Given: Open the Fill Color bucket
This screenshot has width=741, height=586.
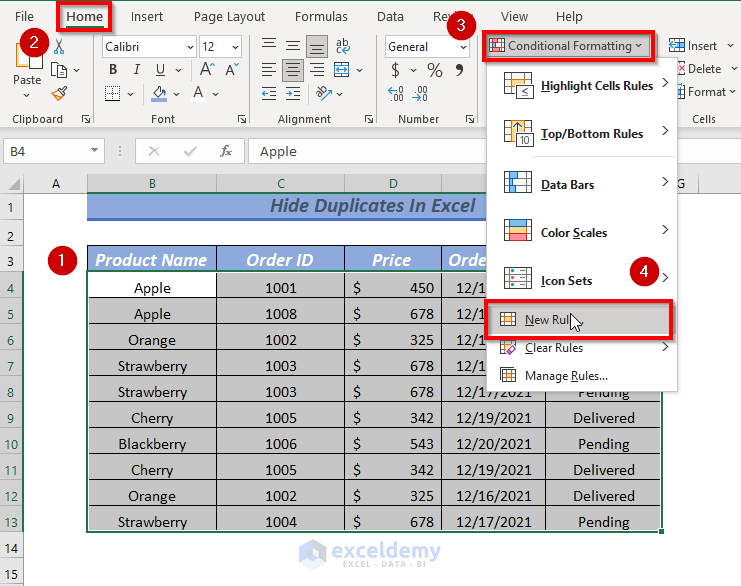Looking at the screenshot, I should click(159, 93).
